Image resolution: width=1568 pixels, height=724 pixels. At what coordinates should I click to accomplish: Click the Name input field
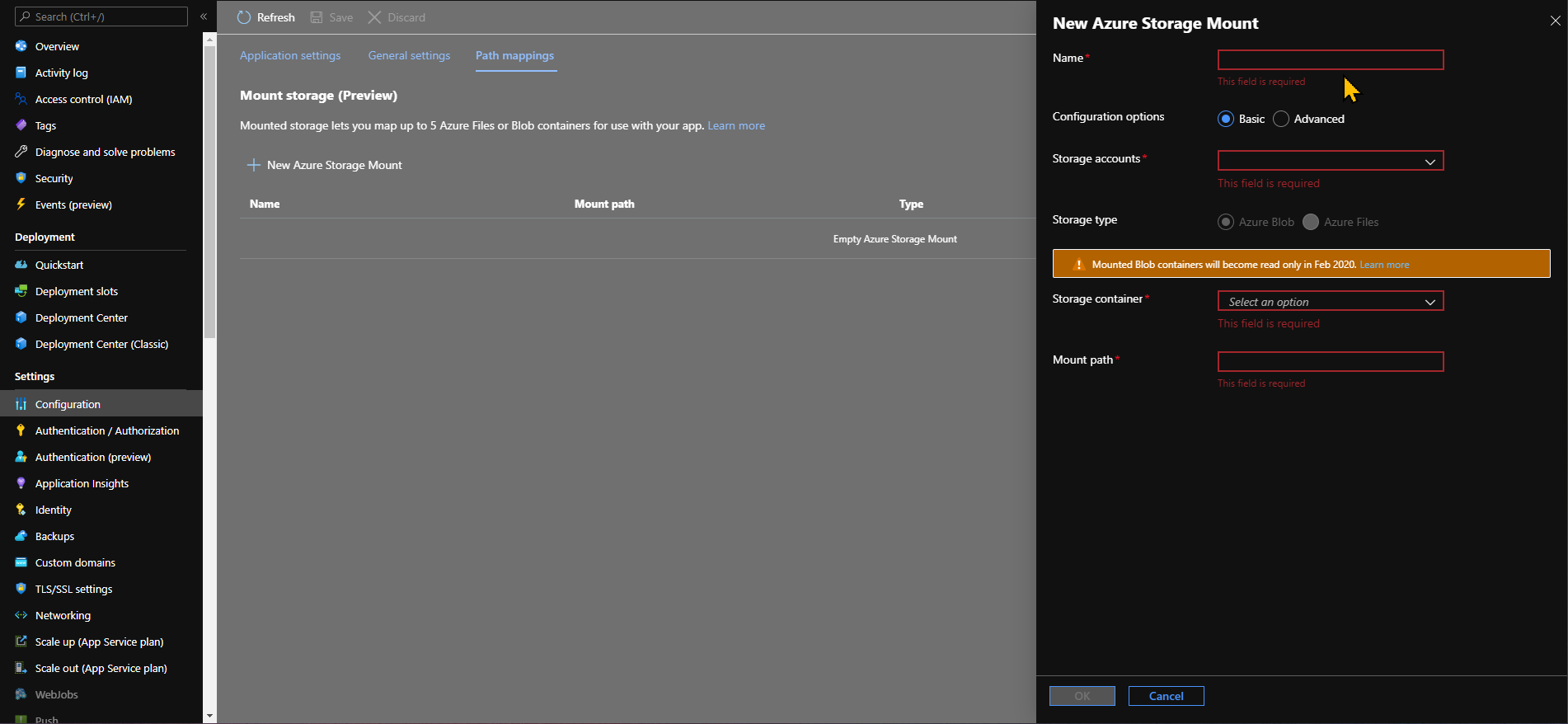tap(1331, 59)
